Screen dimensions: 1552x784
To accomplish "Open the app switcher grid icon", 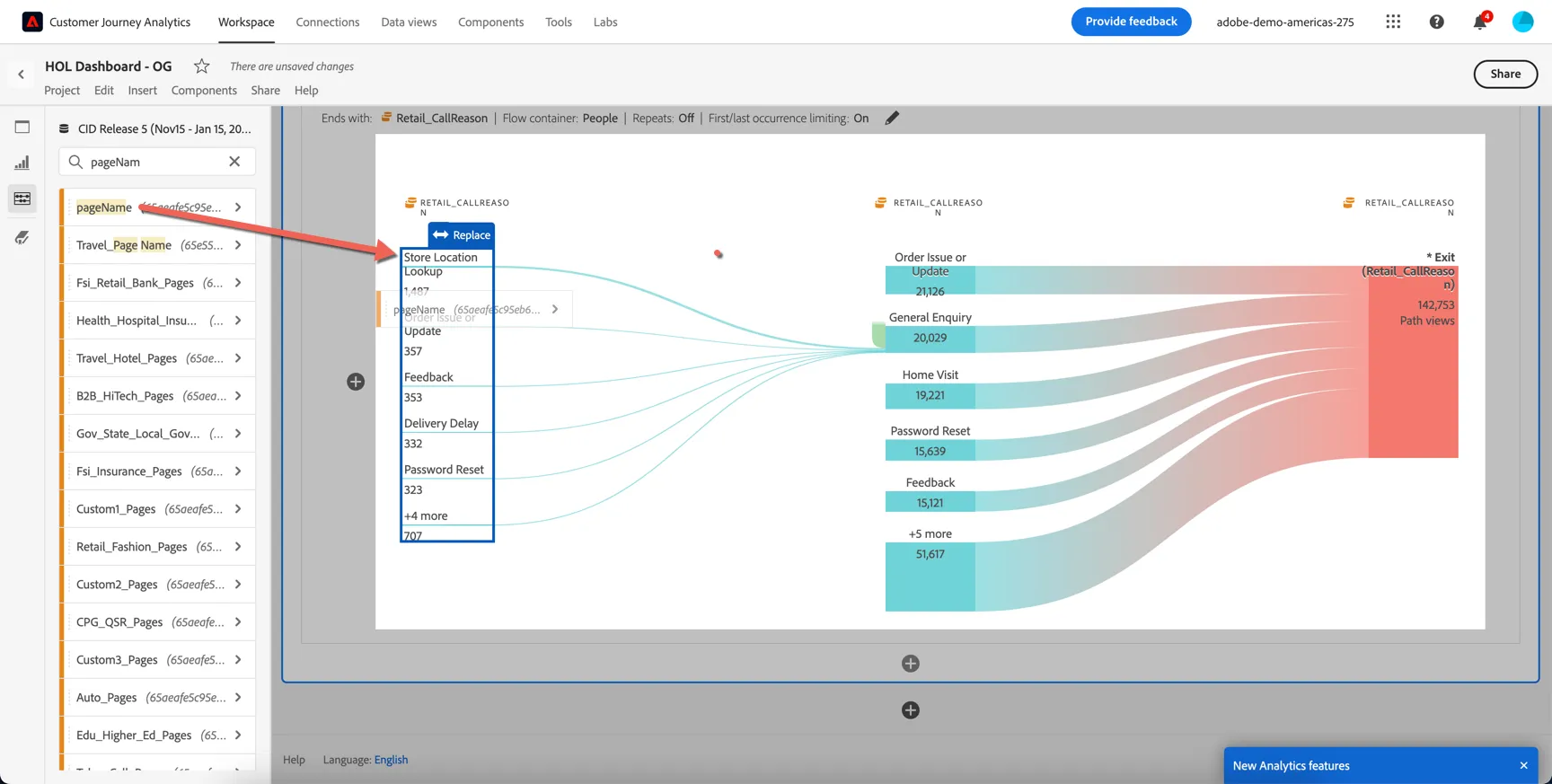I will coord(1393,22).
